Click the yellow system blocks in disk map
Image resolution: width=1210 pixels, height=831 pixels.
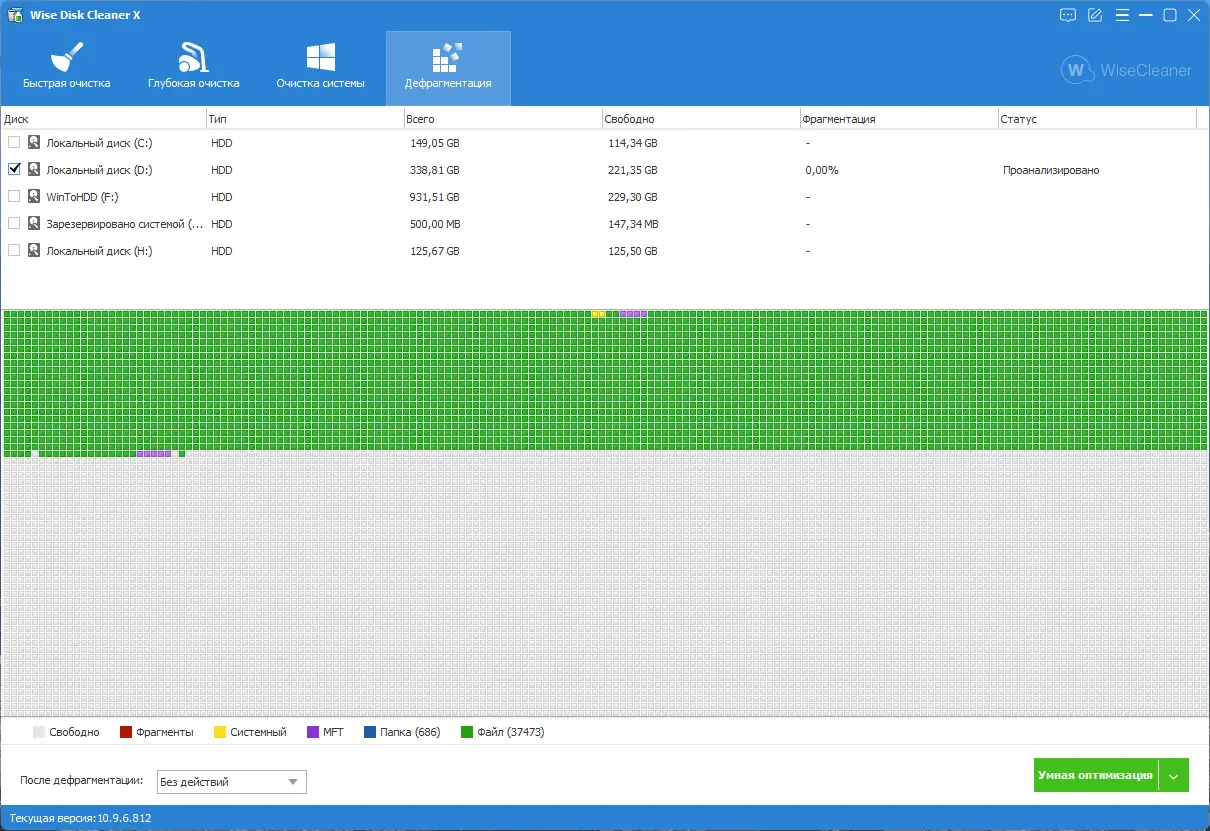coord(599,314)
